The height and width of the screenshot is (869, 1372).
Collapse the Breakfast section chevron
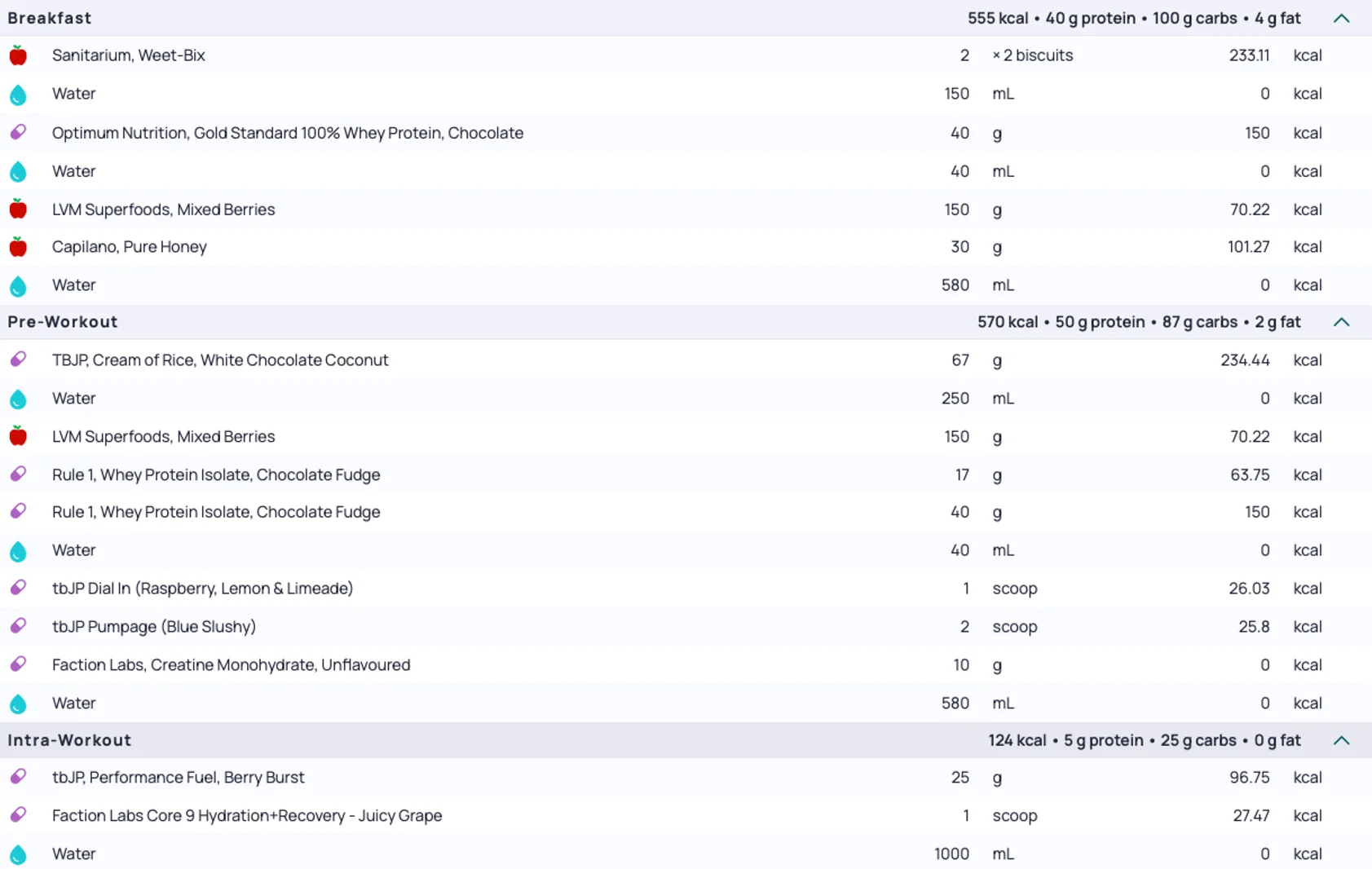(1341, 18)
